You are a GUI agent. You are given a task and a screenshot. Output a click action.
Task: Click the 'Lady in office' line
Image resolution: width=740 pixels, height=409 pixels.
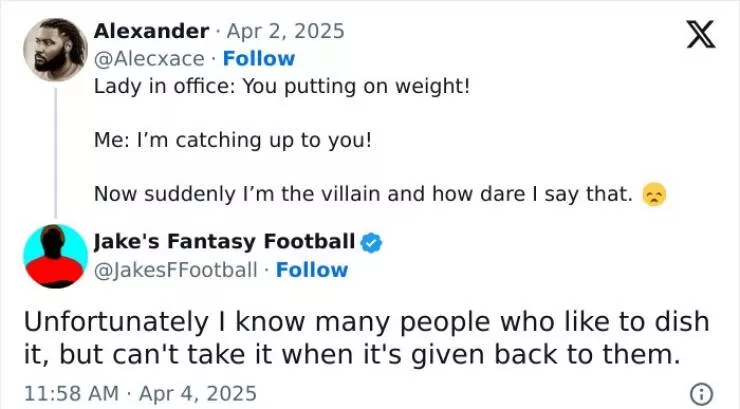click(281, 86)
